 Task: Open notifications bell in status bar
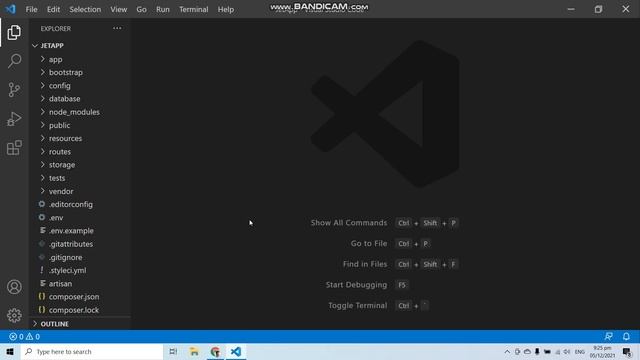pos(626,336)
